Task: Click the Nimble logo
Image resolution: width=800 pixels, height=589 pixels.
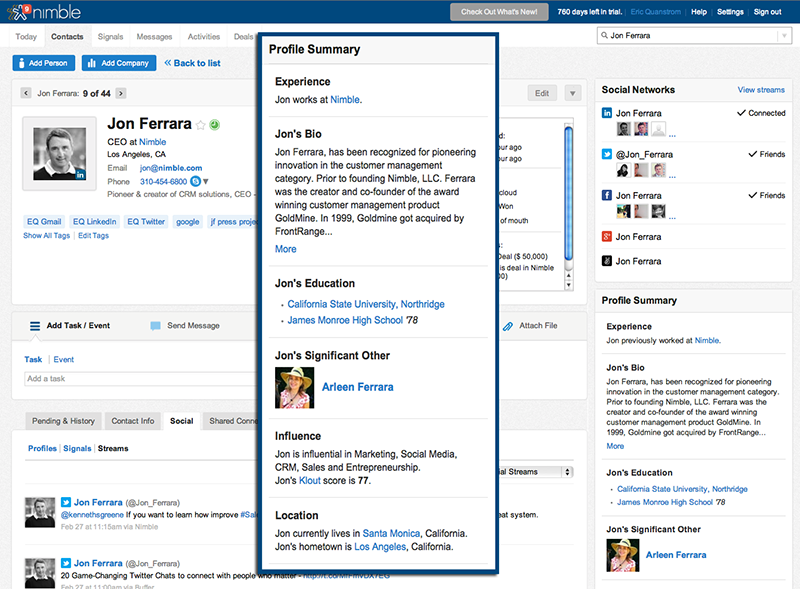Action: 44,12
